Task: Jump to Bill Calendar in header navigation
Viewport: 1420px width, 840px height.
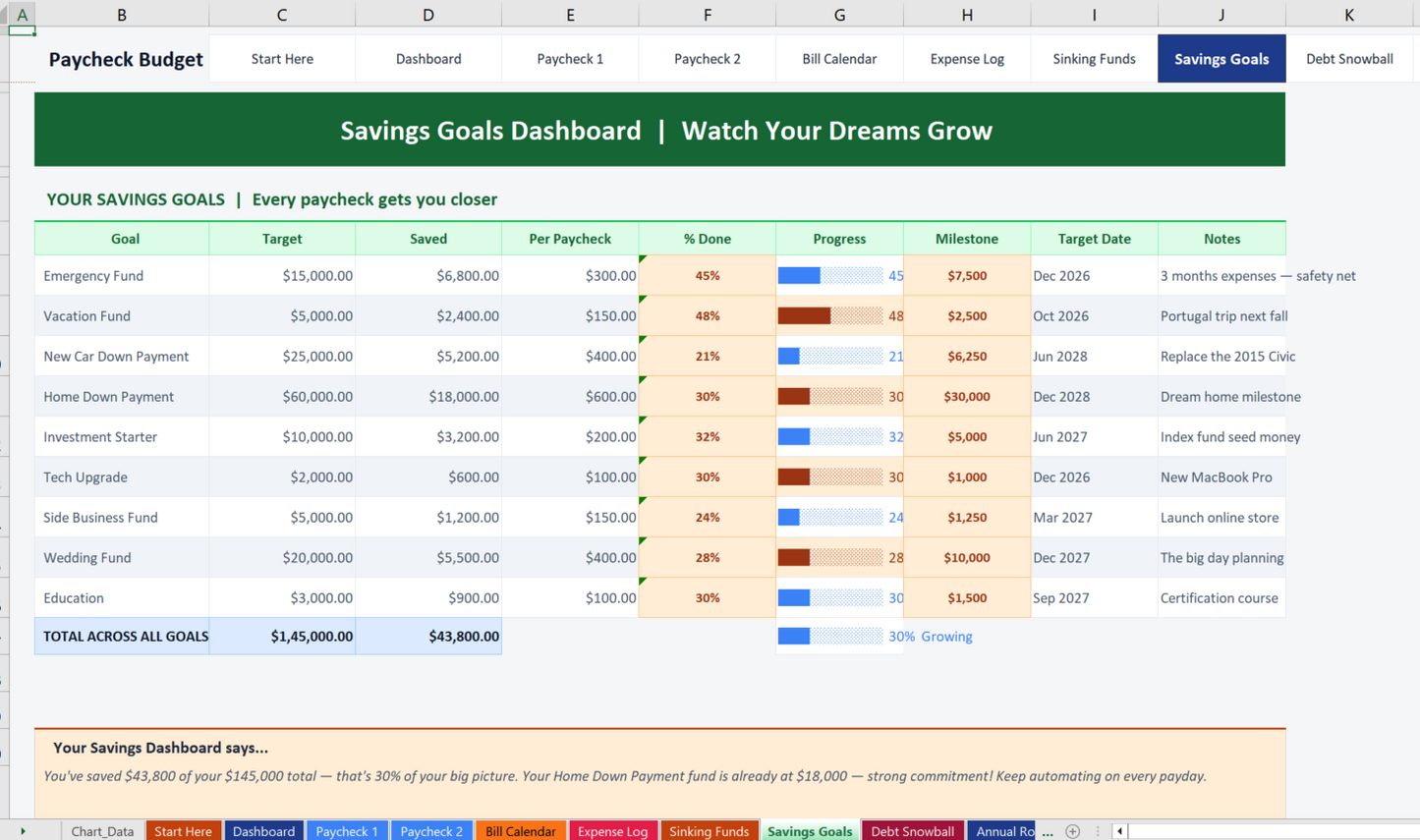Action: [x=839, y=59]
